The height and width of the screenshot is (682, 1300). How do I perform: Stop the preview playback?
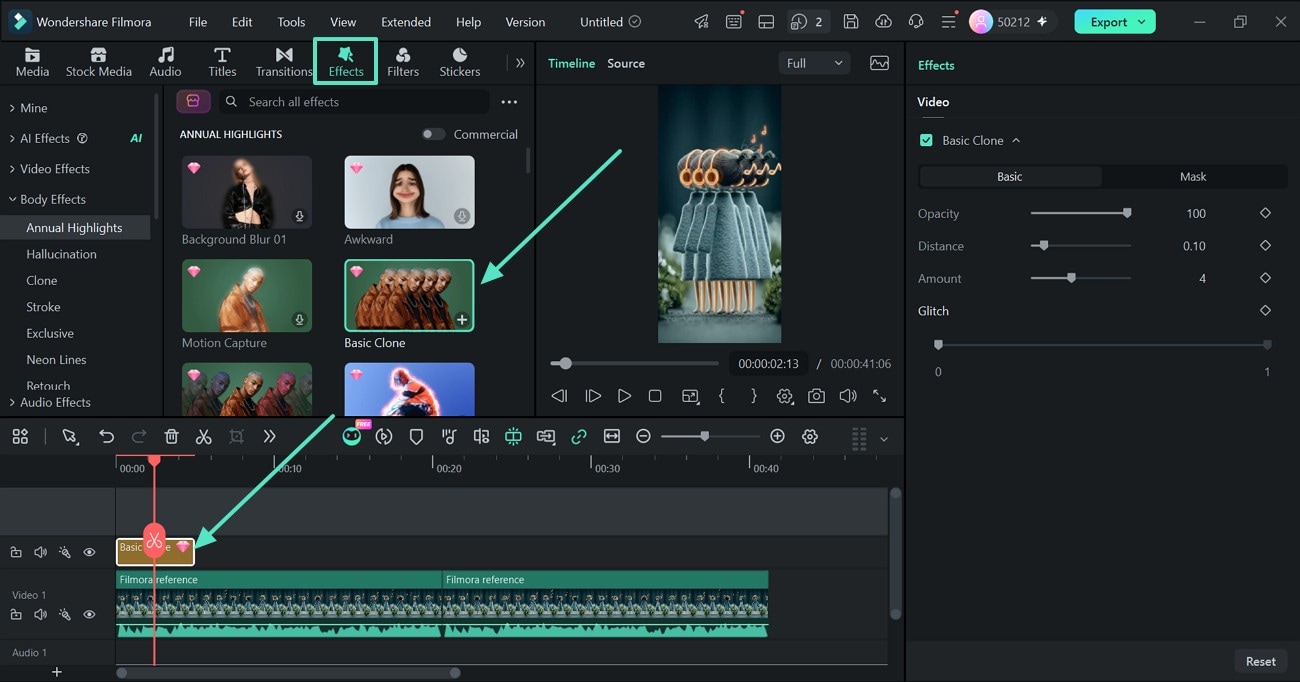click(655, 396)
